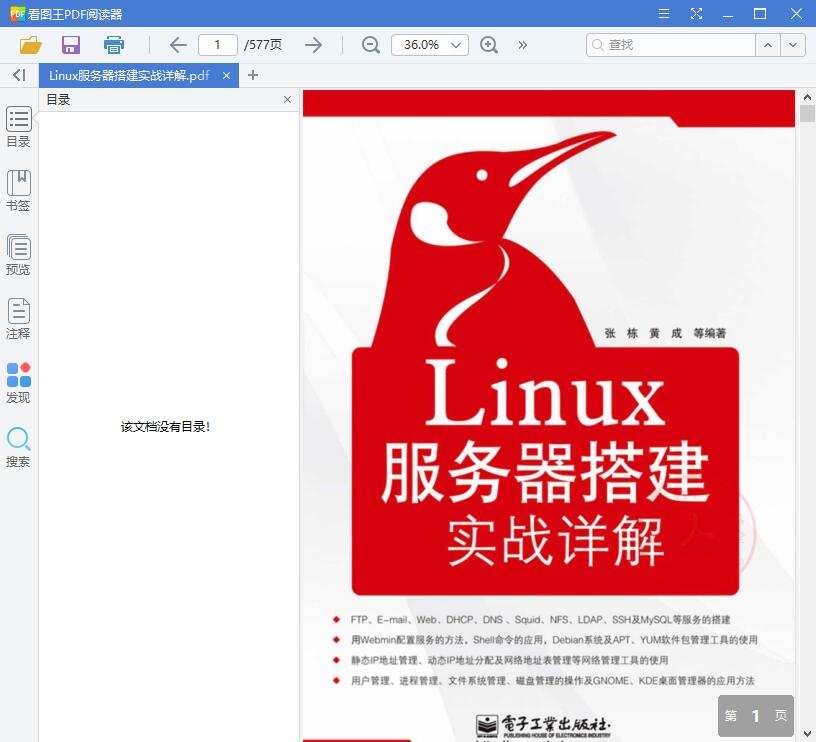Screen dimensions: 816x742
Task: Click the 目录 panel header title
Action: [x=58, y=99]
